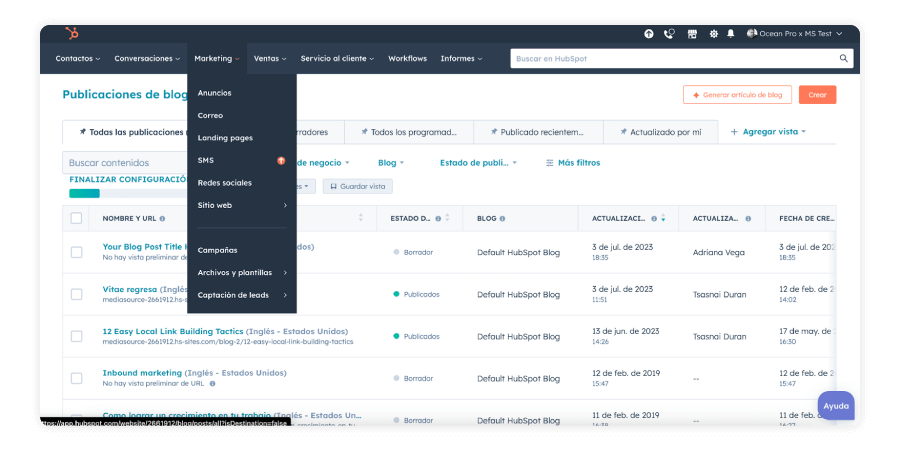
Task: Expand the Ventas menu
Action: coord(270,59)
